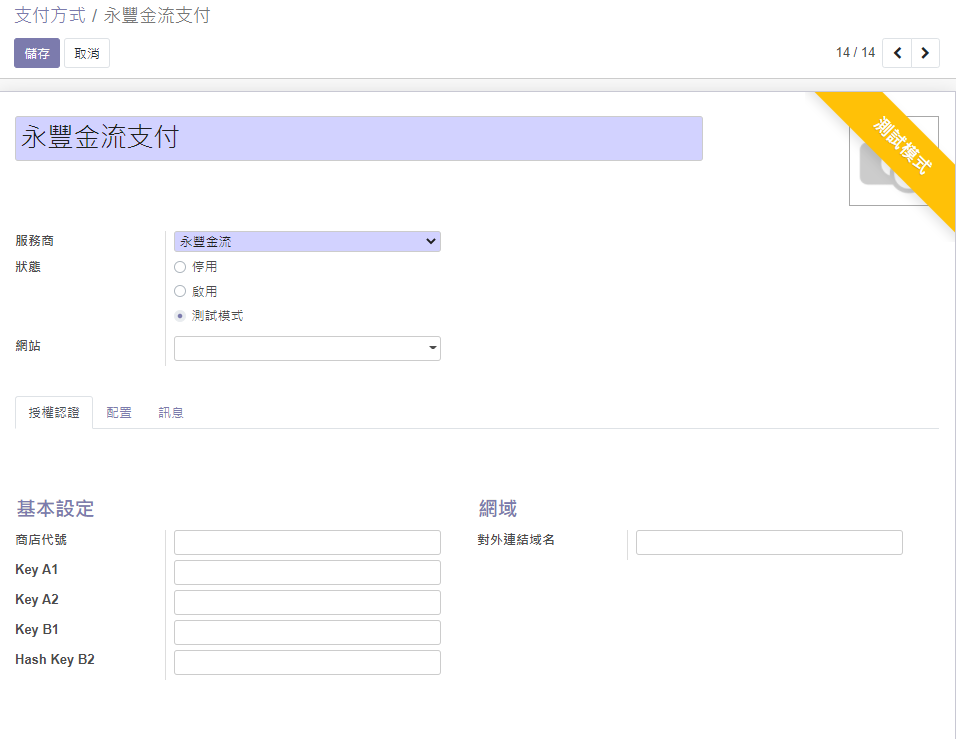Select the 啟用 radio option

tap(180, 291)
